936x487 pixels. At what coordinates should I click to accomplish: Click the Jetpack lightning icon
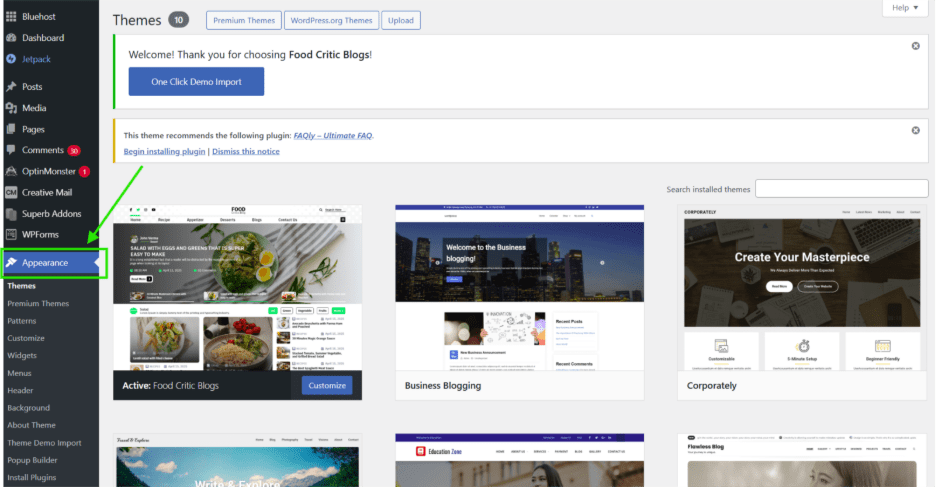tap(11, 59)
